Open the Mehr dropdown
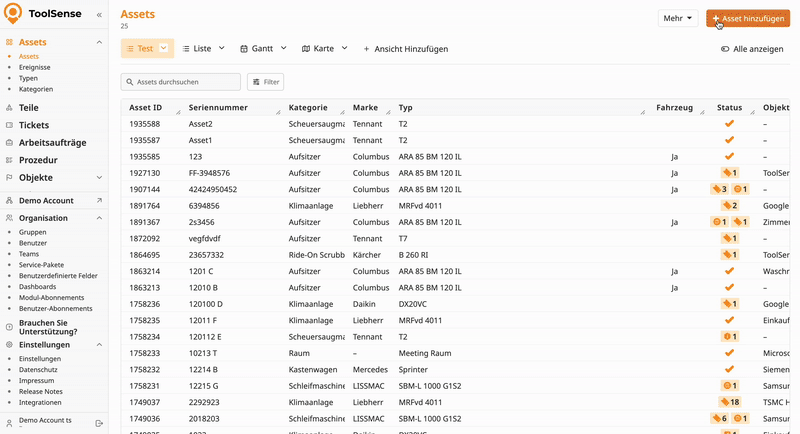800x434 pixels. point(678,18)
